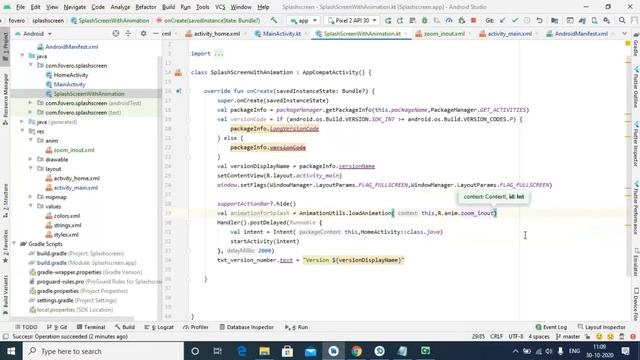Click the Git Update Project arrow icon
640x360 pixels.
click(x=503, y=20)
